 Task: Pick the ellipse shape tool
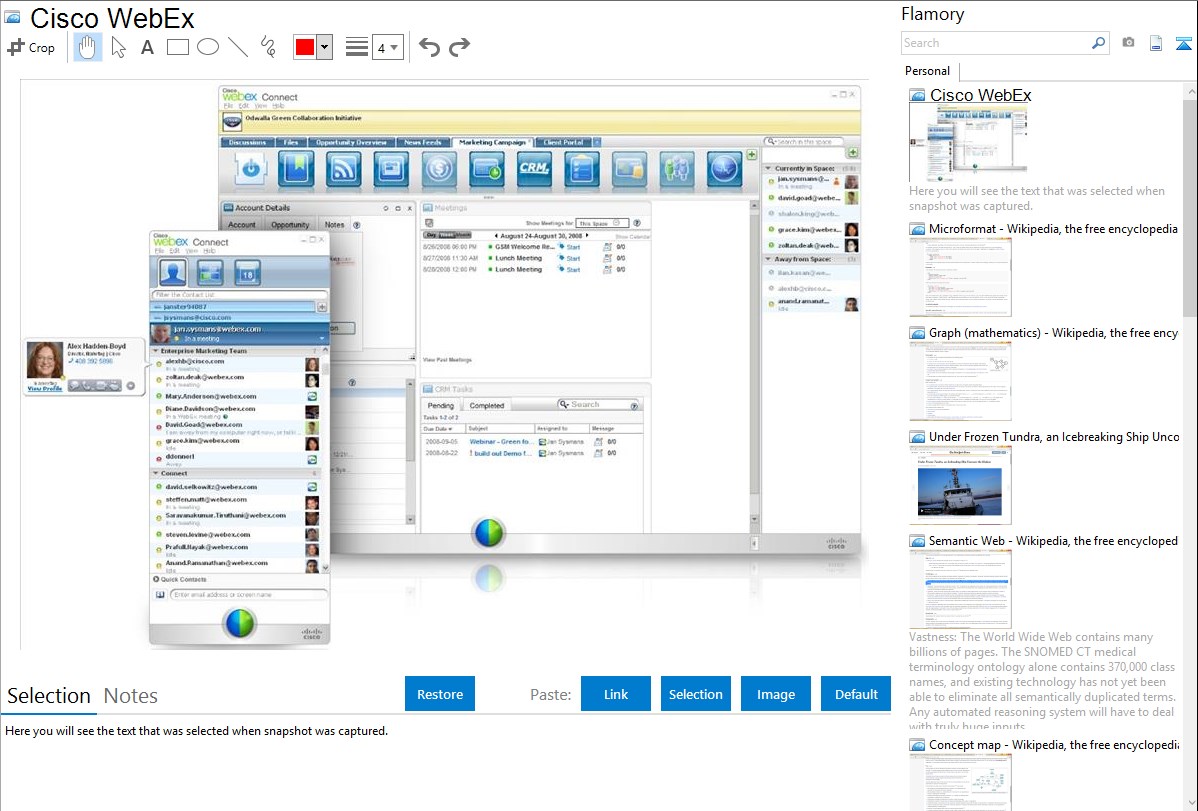(x=208, y=47)
